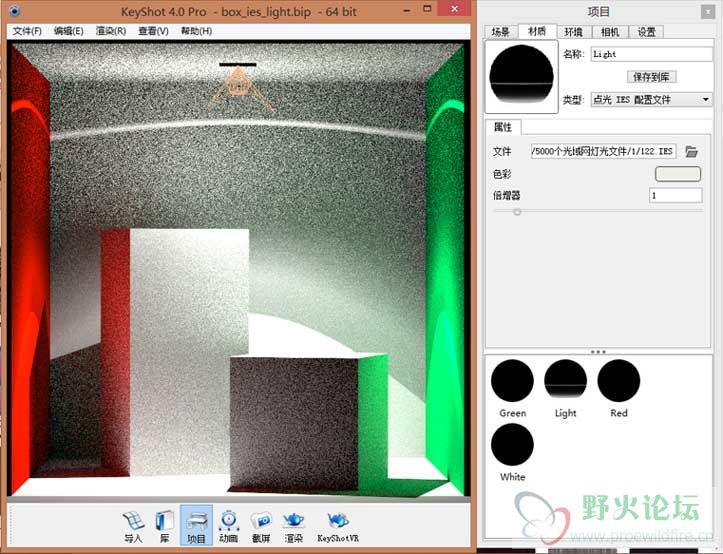Click the multiplier (倍增器) slider handle
Image resolution: width=723 pixels, height=554 pixels.
pos(517,212)
